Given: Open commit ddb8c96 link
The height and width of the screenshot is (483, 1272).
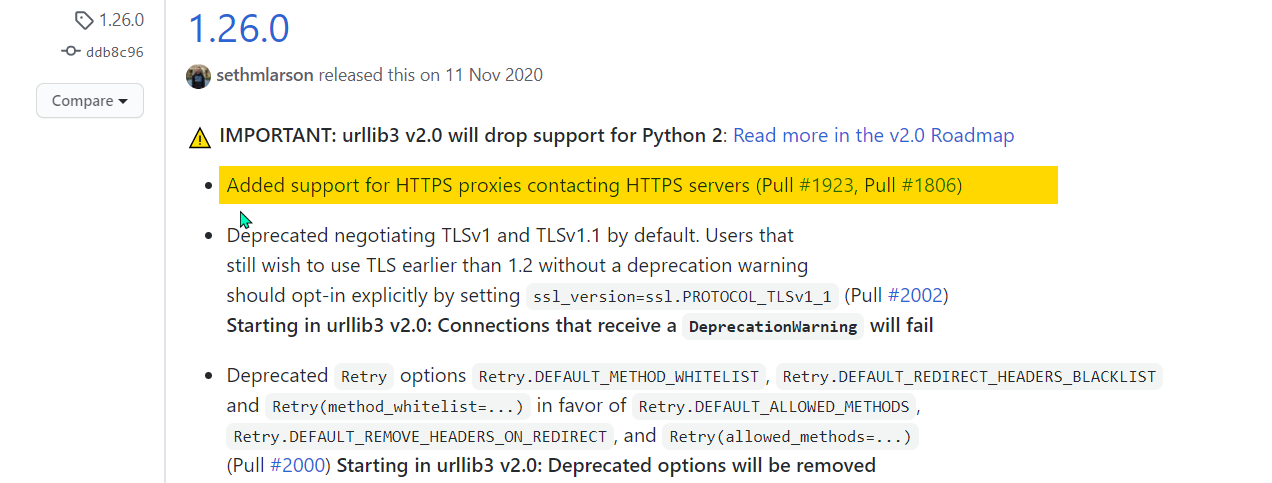Looking at the screenshot, I should [x=115, y=51].
